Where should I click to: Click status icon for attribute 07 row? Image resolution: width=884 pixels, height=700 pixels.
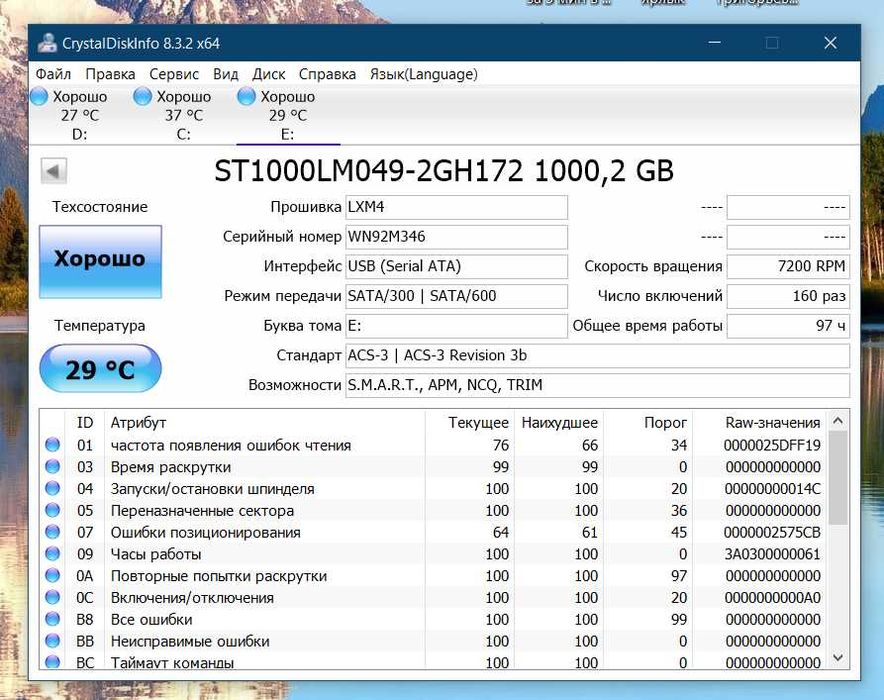(52, 532)
